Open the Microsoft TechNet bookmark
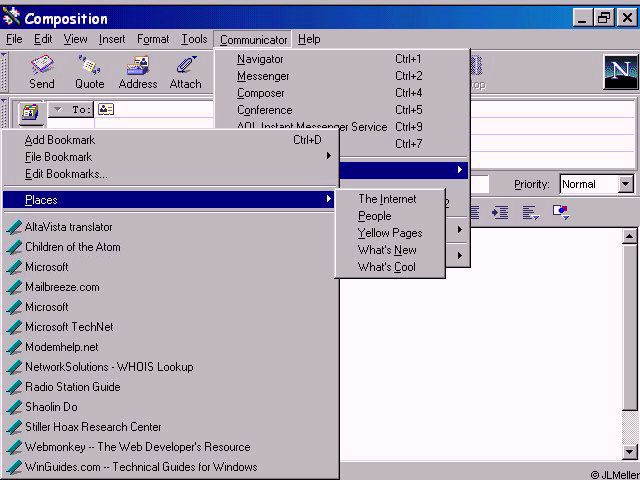The image size is (640, 480). click(x=171, y=327)
